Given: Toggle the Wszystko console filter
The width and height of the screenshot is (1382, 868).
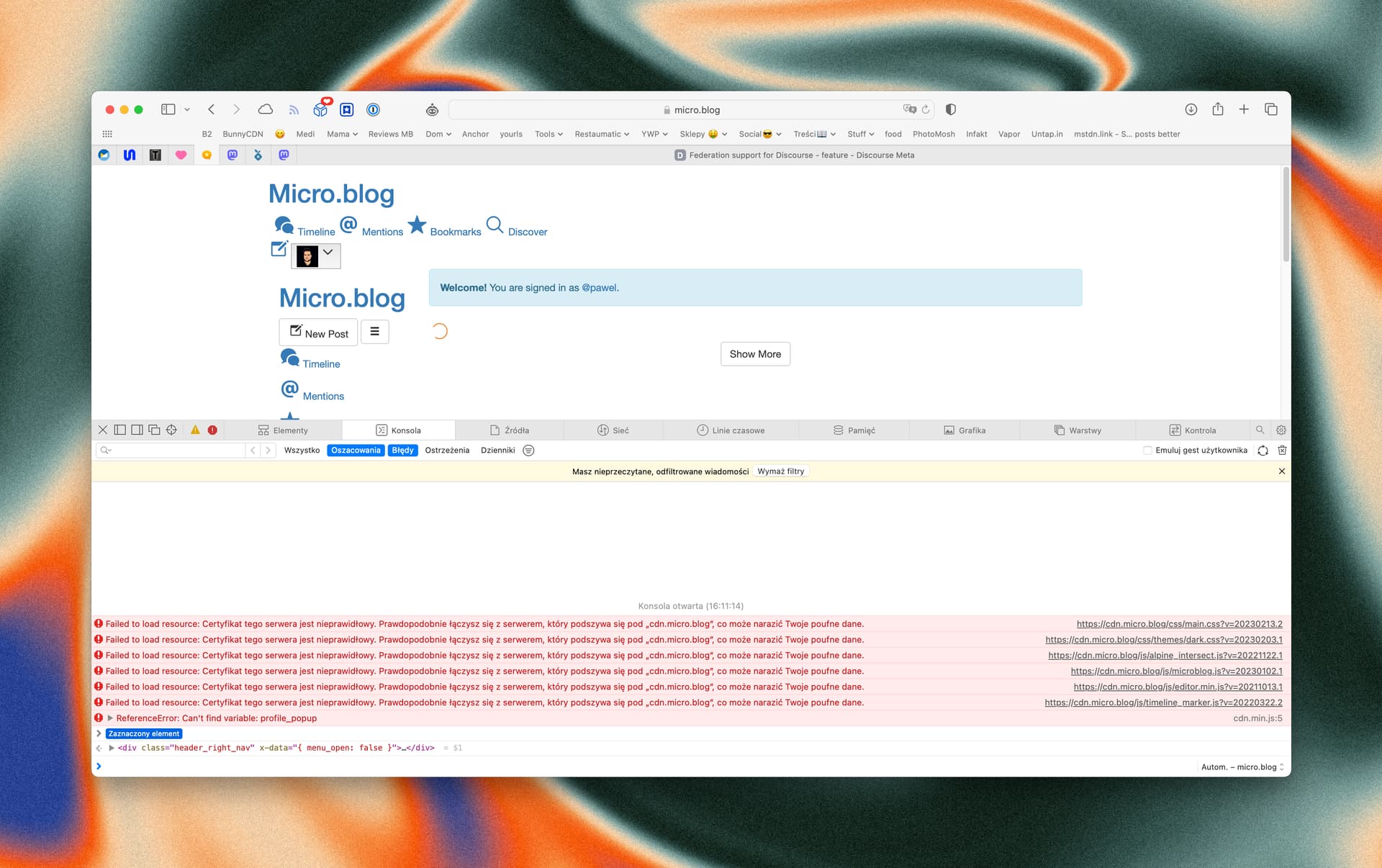Looking at the screenshot, I should tap(302, 451).
